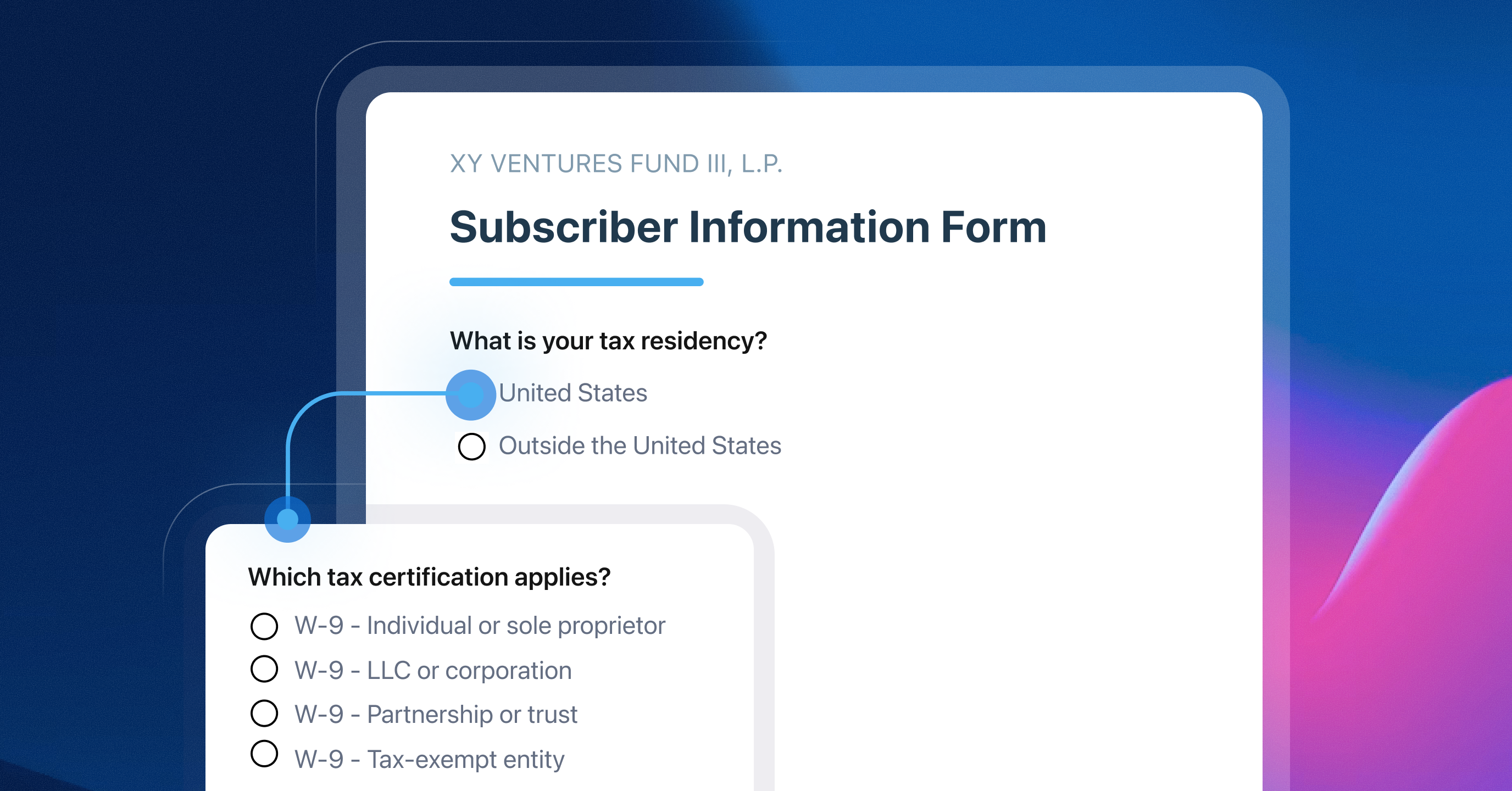Click the 'Which tax certification applies?' heading

pos(429,577)
